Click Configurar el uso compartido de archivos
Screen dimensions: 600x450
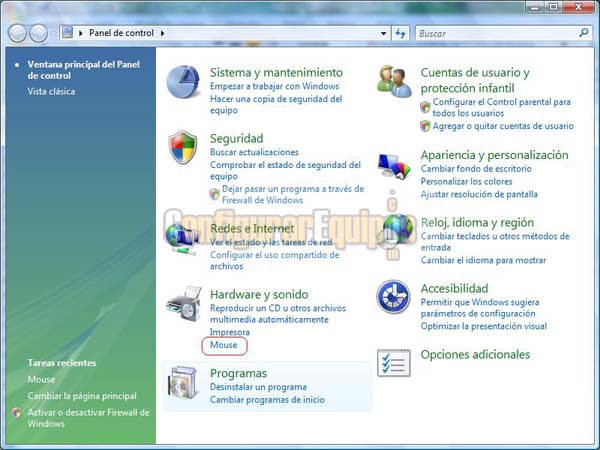click(x=274, y=260)
